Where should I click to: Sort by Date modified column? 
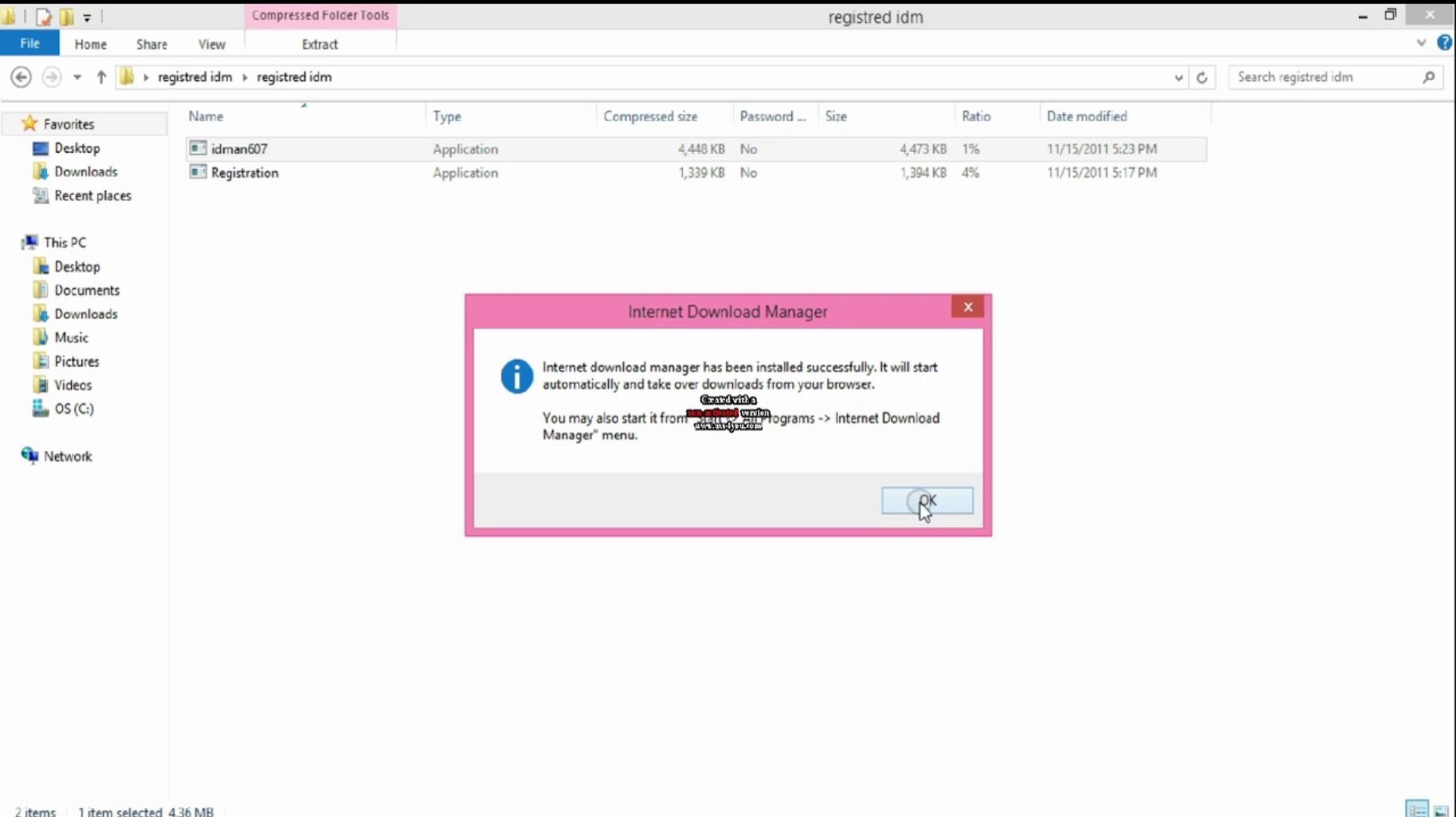(1125, 116)
